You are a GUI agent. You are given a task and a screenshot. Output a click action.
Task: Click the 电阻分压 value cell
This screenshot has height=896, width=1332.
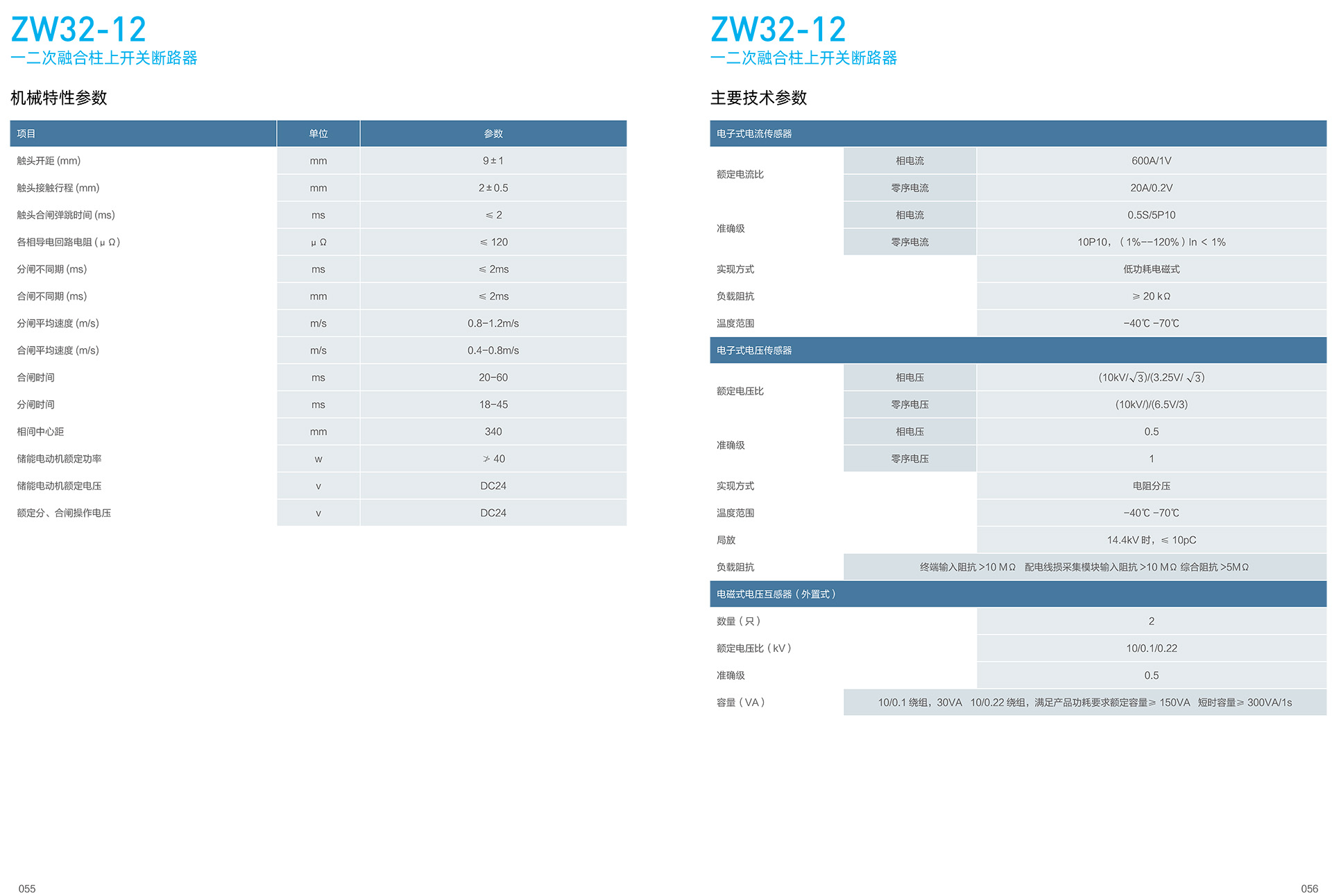pyautogui.click(x=1151, y=486)
